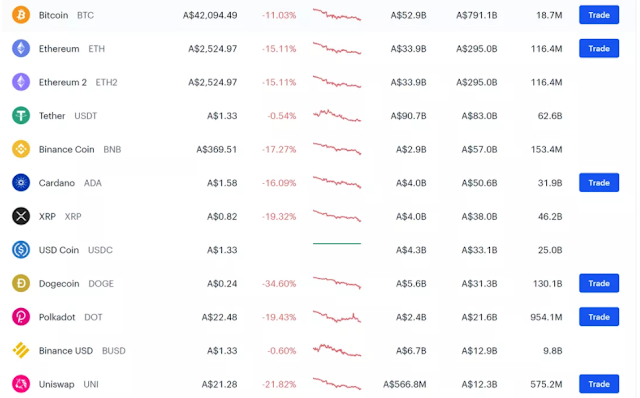Select the Cardano blue circle icon
This screenshot has height=398, width=640.
click(x=21, y=182)
